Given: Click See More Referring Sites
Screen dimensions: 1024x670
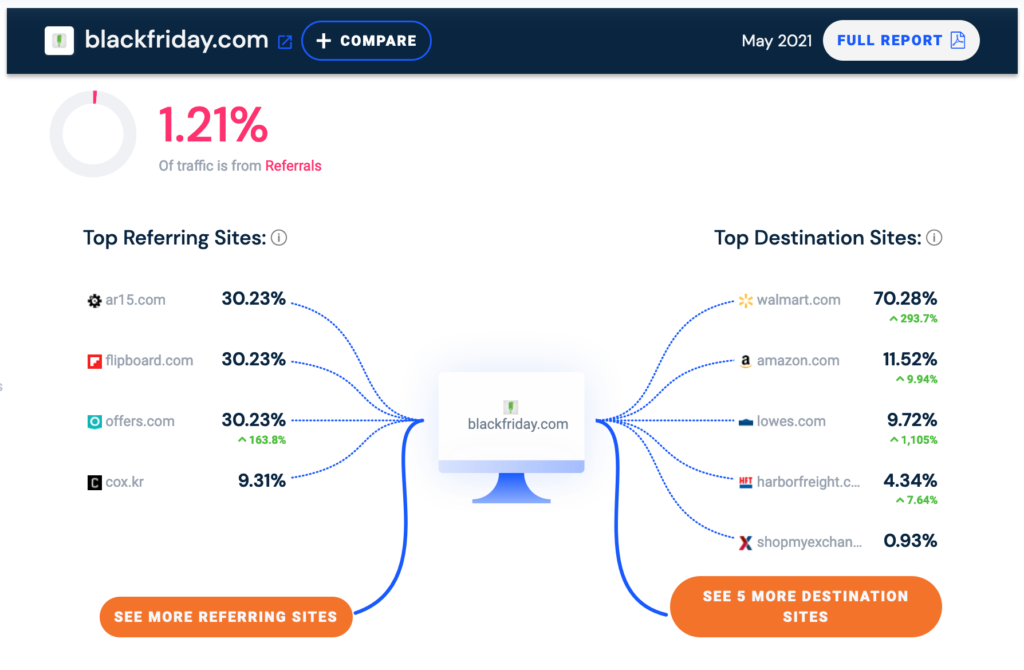Looking at the screenshot, I should coord(225,617).
